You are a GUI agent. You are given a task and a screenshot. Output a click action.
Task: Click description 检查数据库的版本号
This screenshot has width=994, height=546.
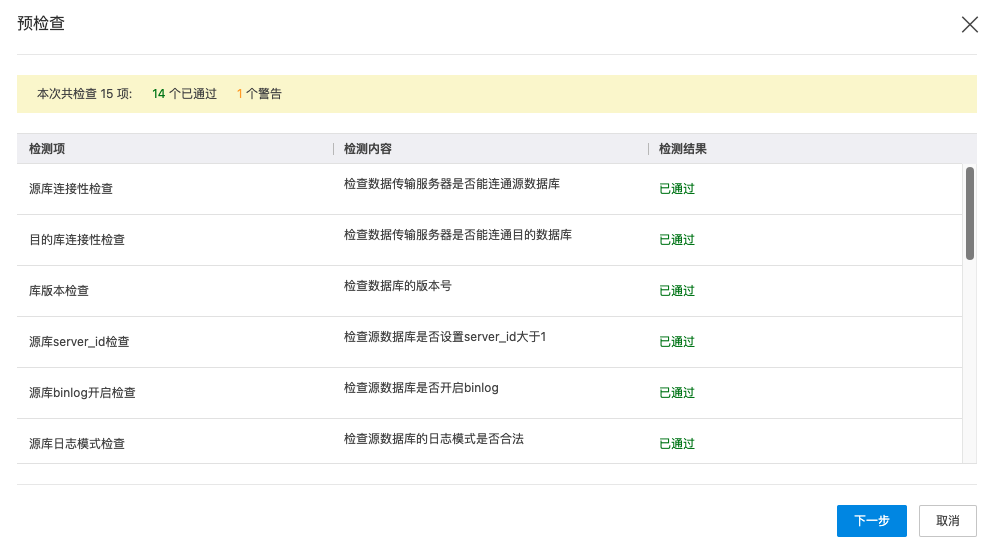point(397,286)
